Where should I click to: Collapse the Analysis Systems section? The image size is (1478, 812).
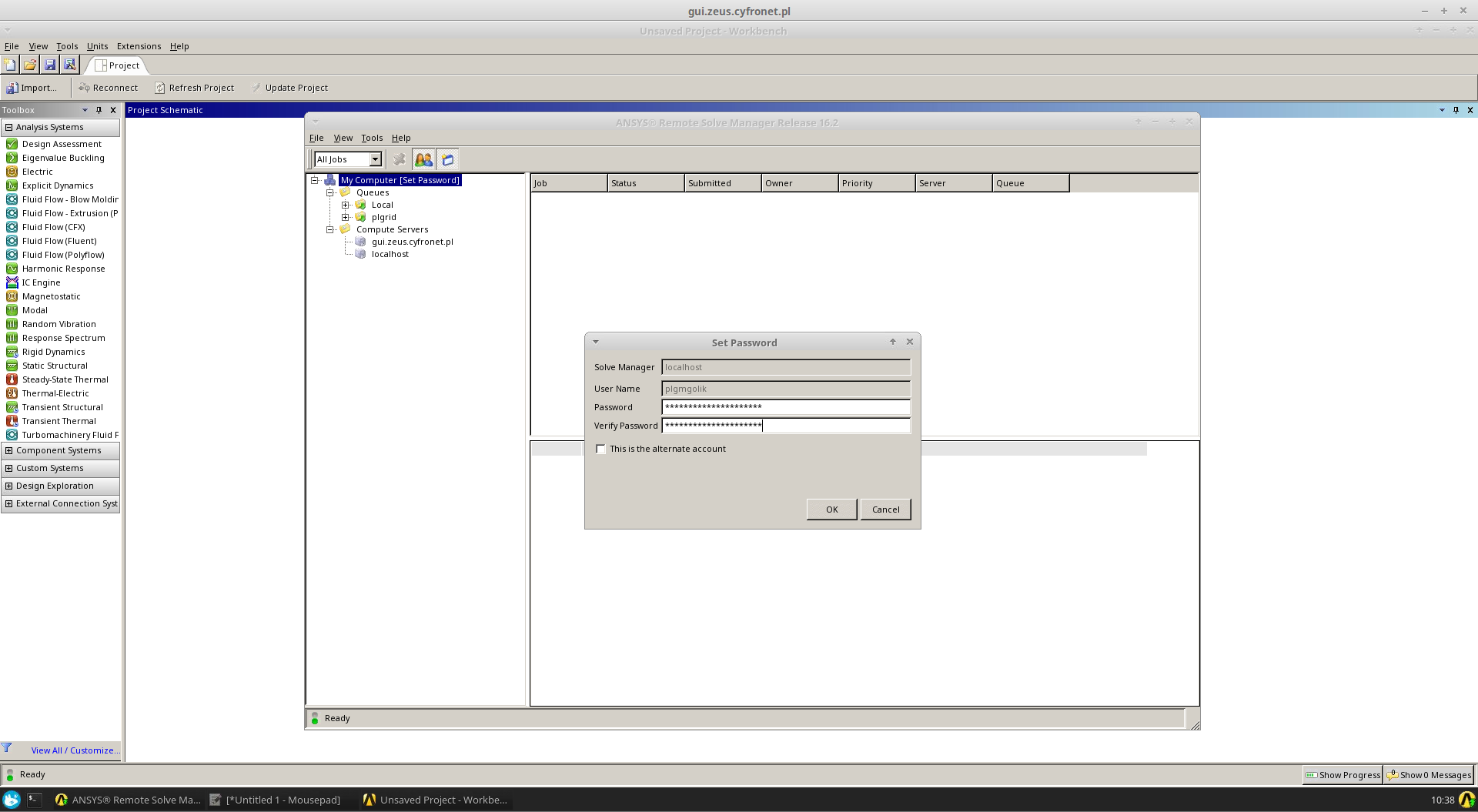tap(9, 127)
